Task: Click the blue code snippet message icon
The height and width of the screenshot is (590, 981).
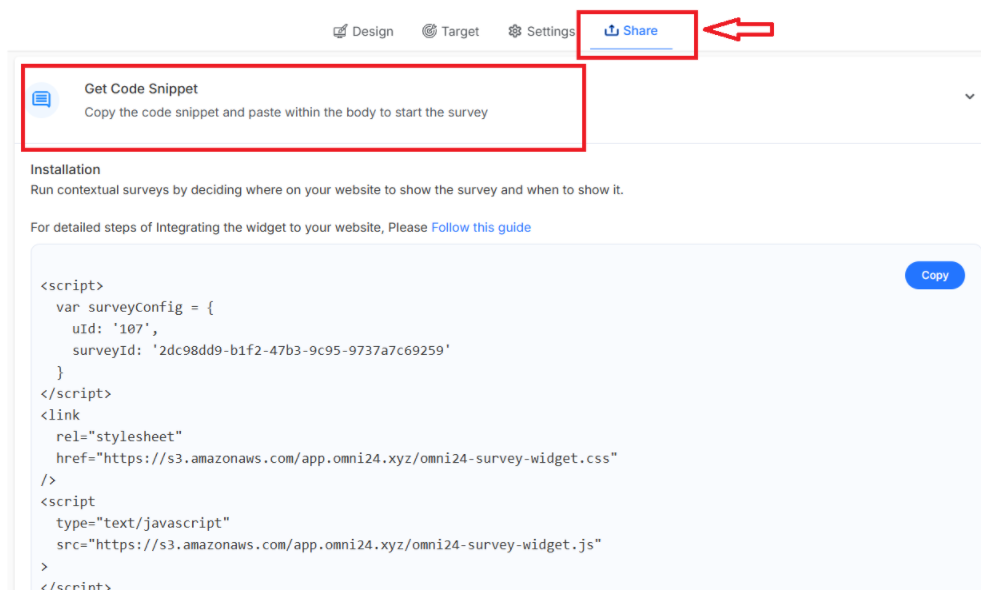Action: [42, 99]
